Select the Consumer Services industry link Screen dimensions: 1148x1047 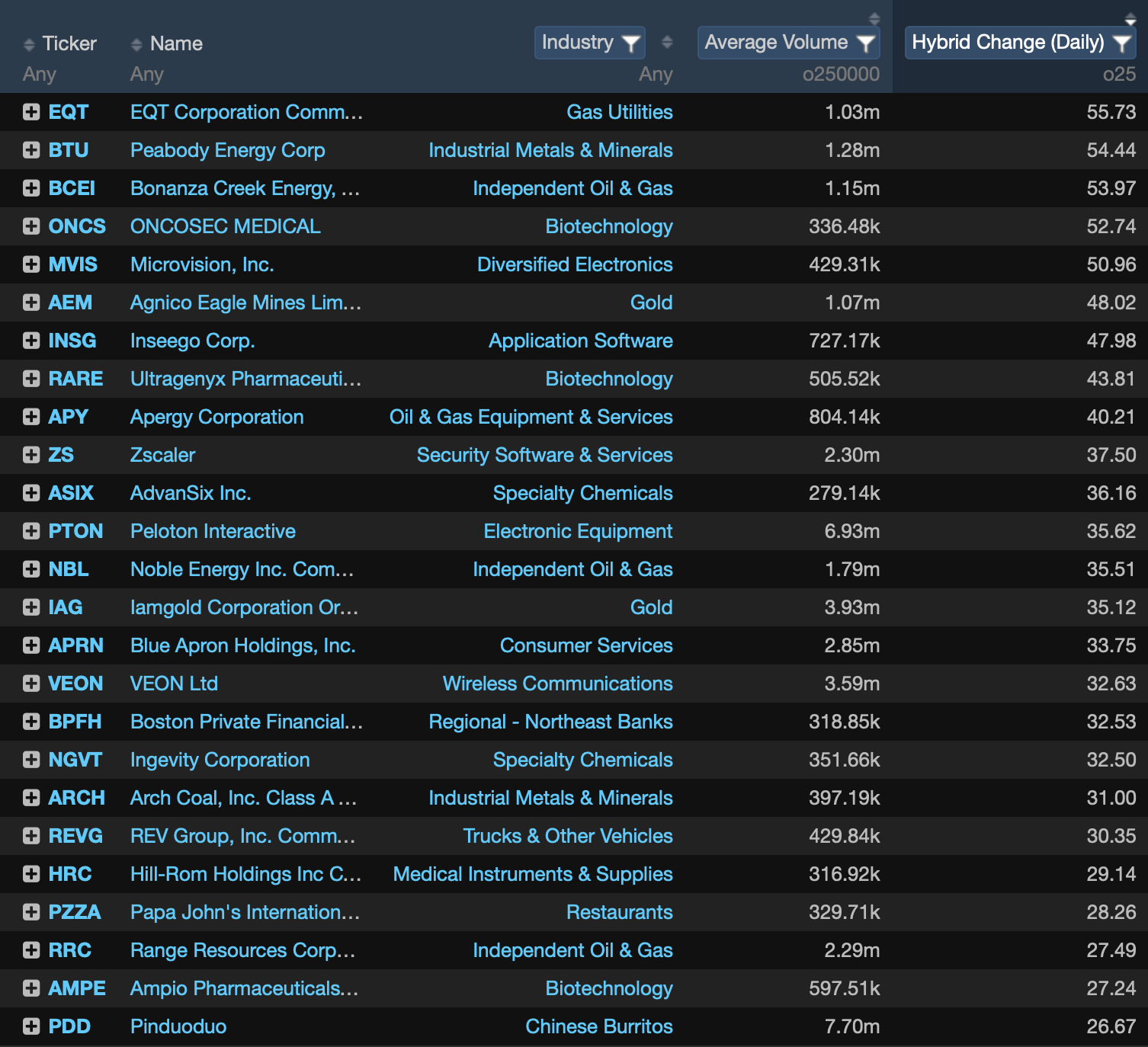click(586, 645)
